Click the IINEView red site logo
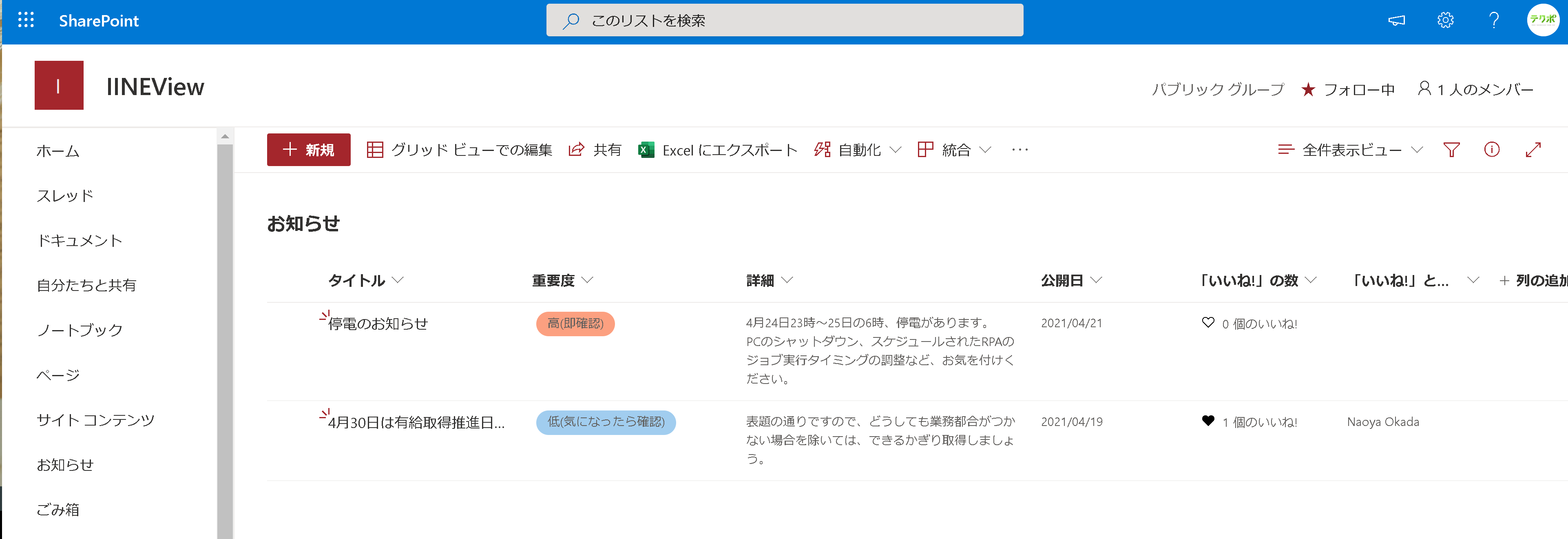Image resolution: width=1568 pixels, height=539 pixels. [59, 85]
